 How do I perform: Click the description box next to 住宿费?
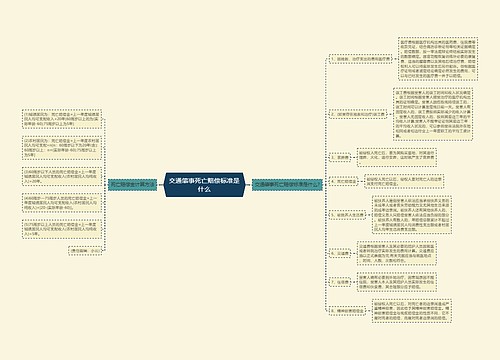pyautogui.click(x=397, y=282)
